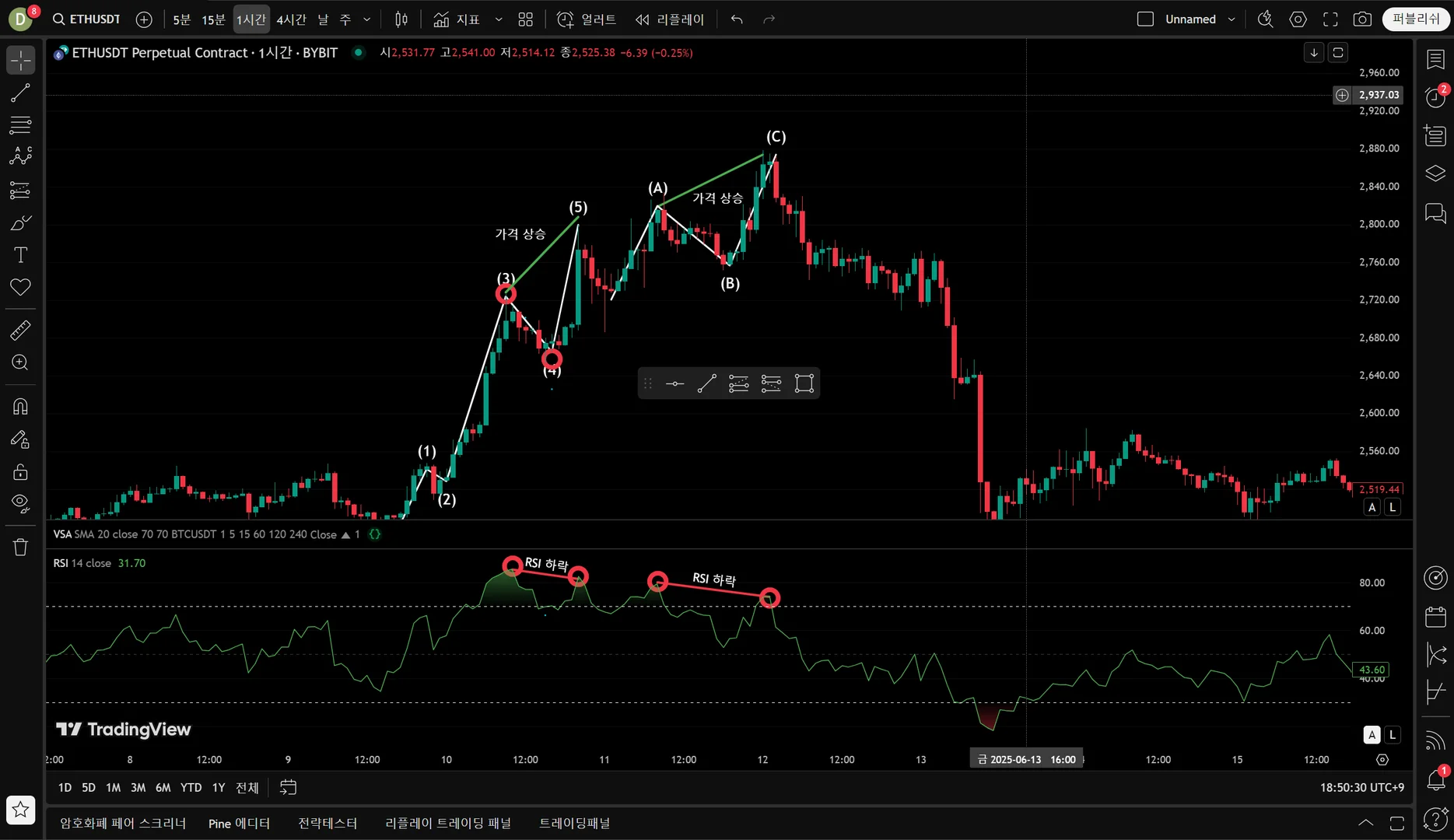
Task: Toggle lock all drawings
Action: [x=21, y=472]
